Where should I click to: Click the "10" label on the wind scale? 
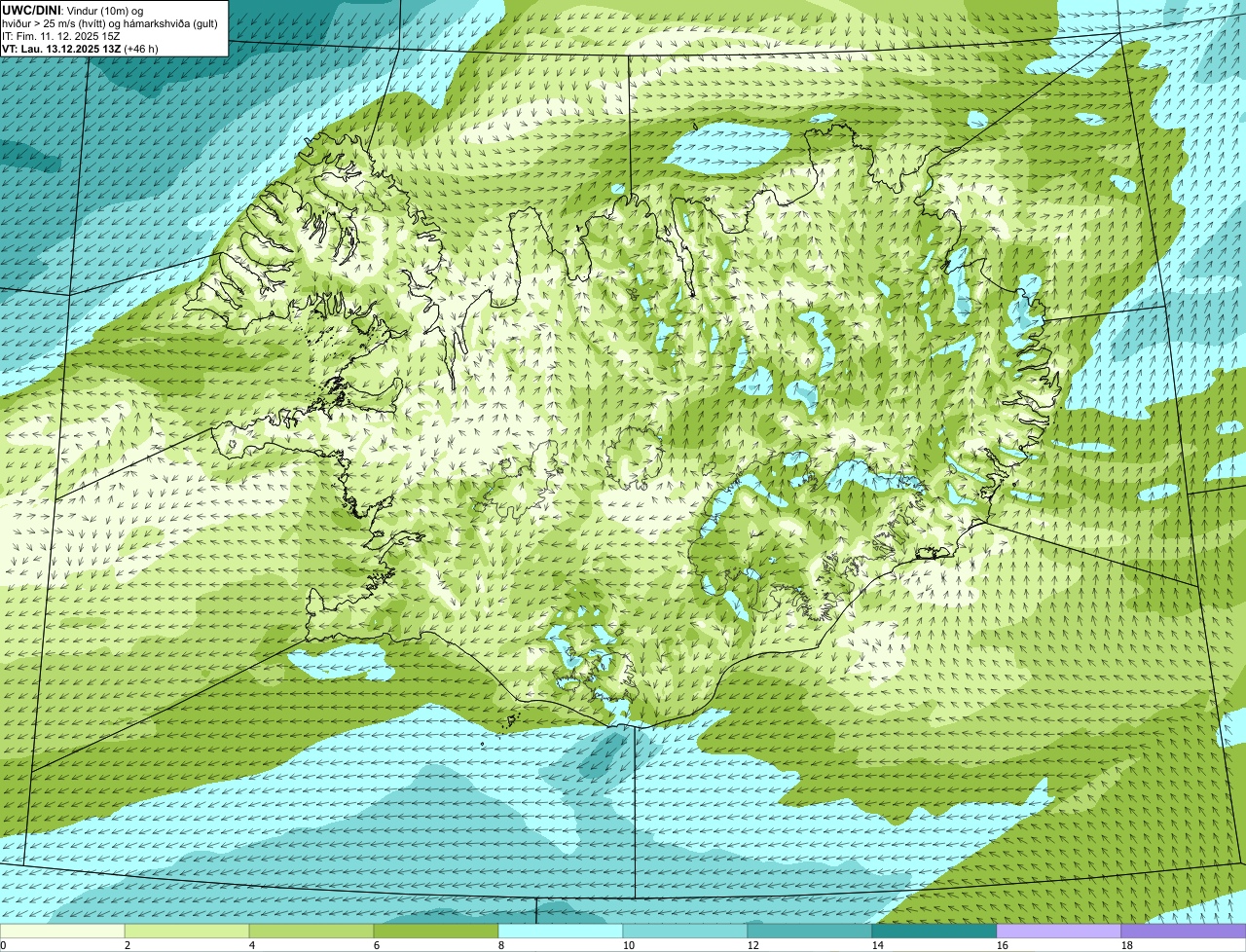click(x=629, y=945)
